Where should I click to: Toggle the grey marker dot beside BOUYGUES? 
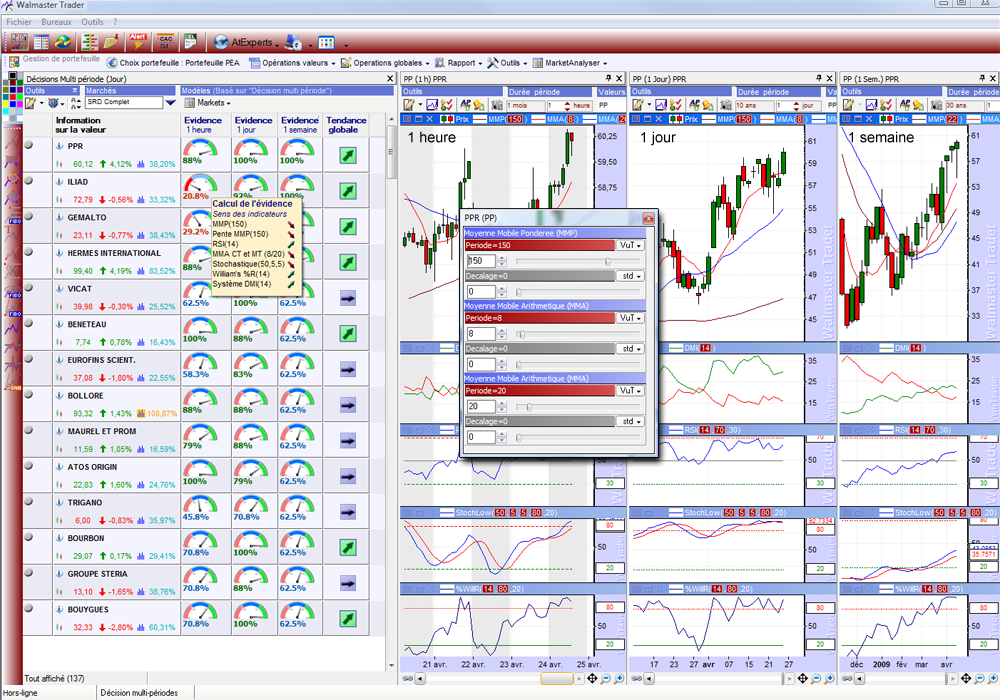[29, 609]
